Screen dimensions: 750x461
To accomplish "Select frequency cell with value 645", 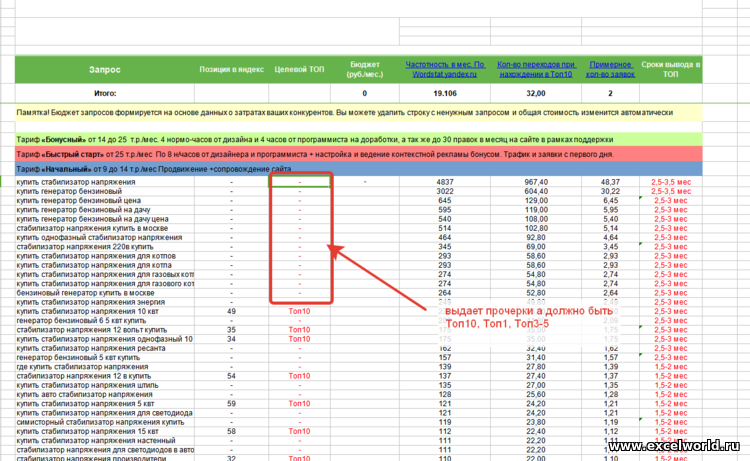I will click(x=445, y=200).
